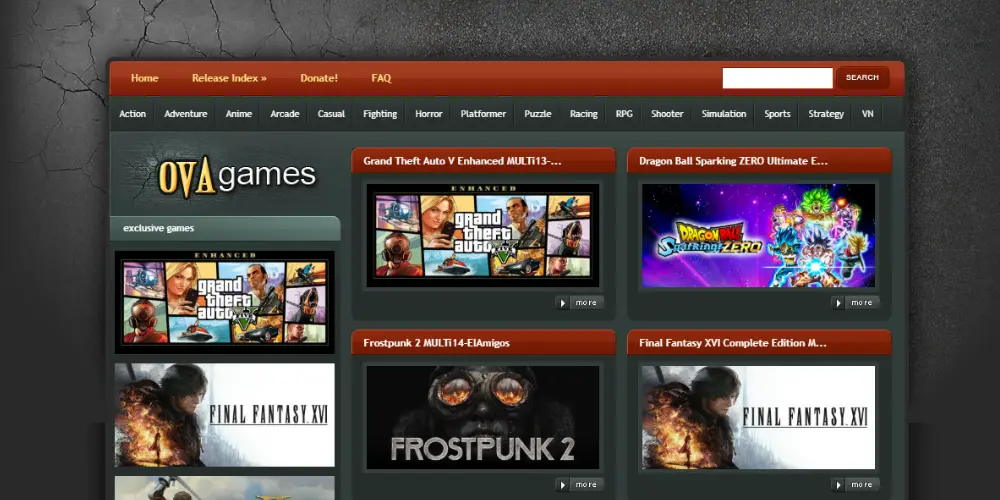Click GTA V thumbnail under exclusive games

pos(224,302)
